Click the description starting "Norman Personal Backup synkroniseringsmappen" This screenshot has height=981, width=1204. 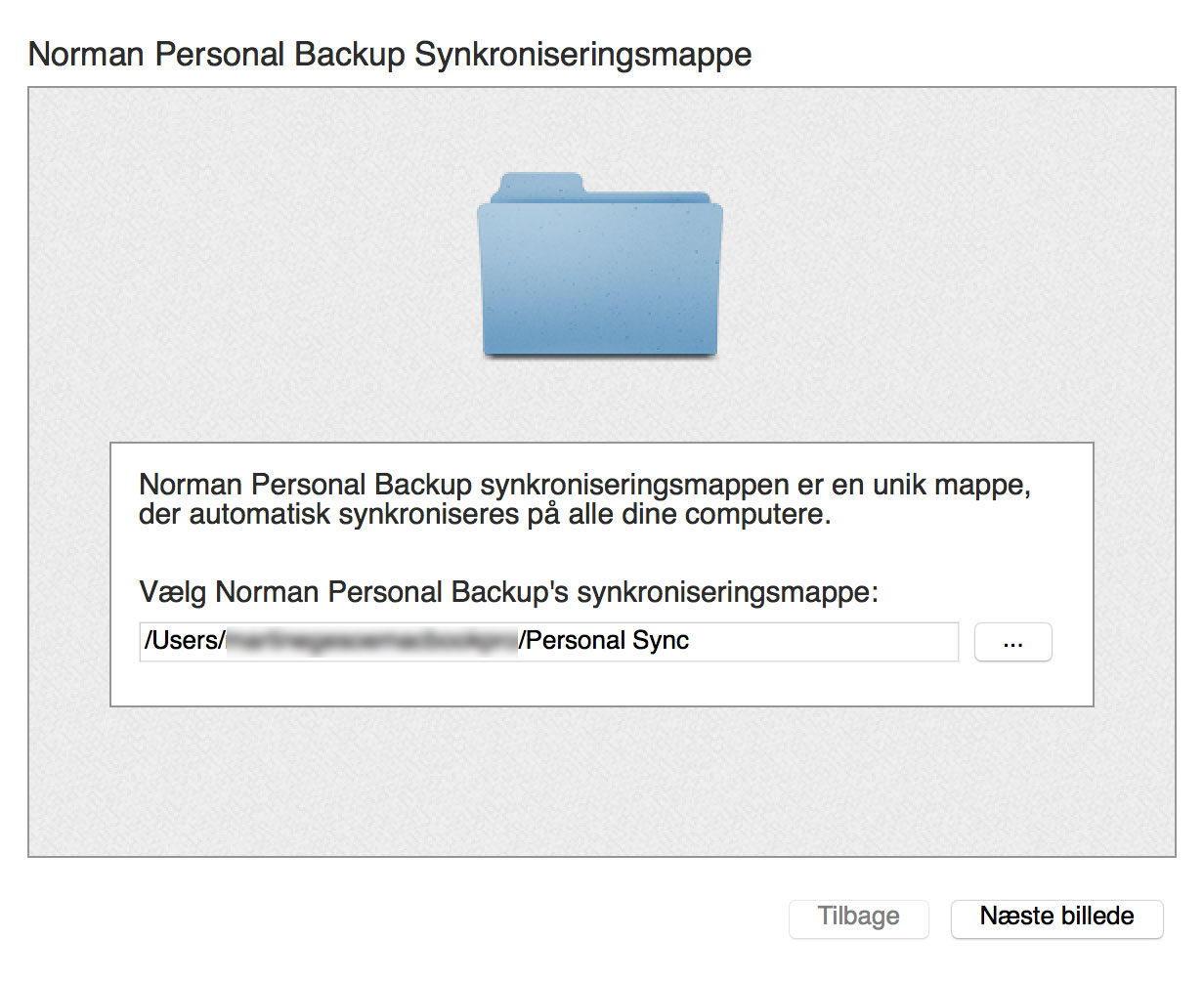point(585,499)
